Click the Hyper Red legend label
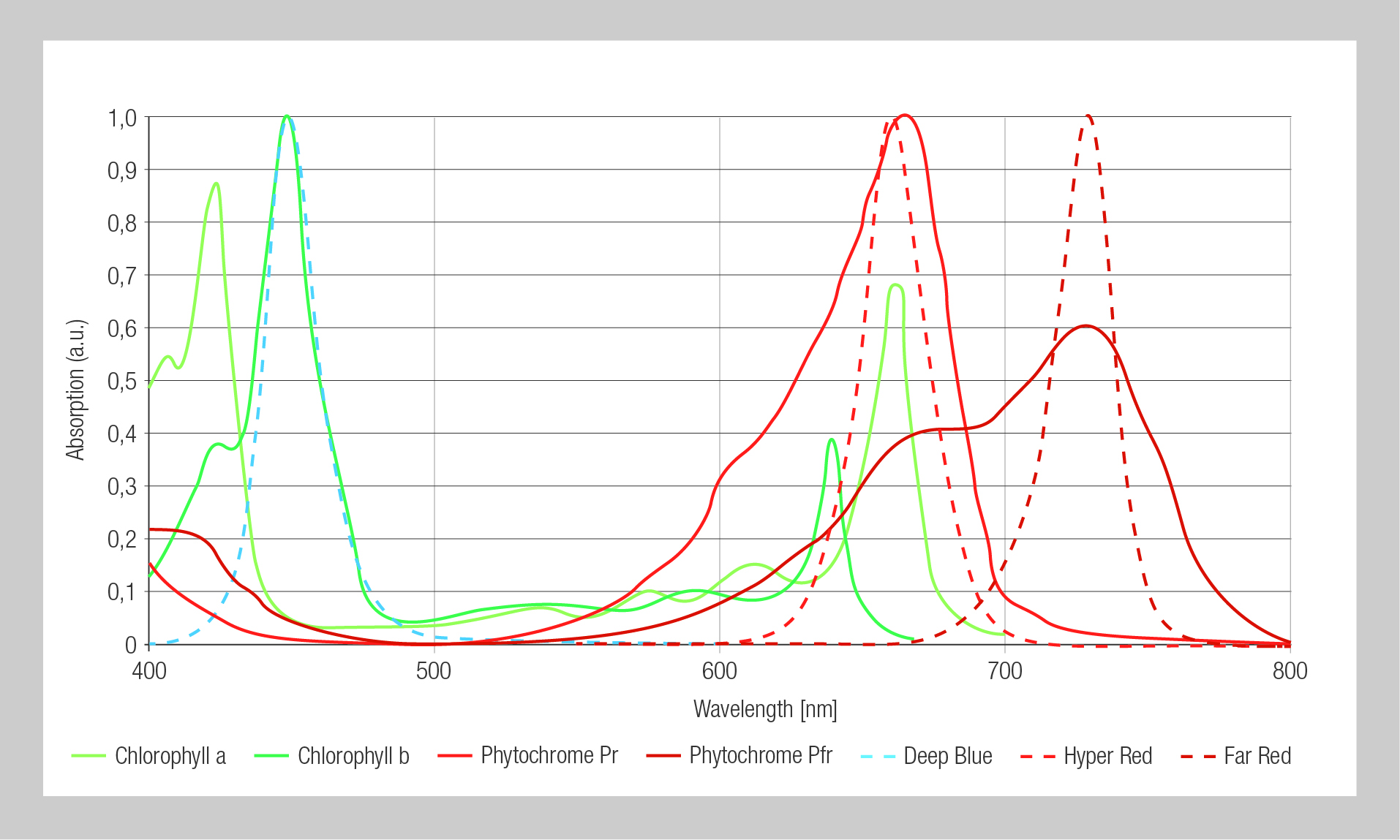 point(1108,756)
